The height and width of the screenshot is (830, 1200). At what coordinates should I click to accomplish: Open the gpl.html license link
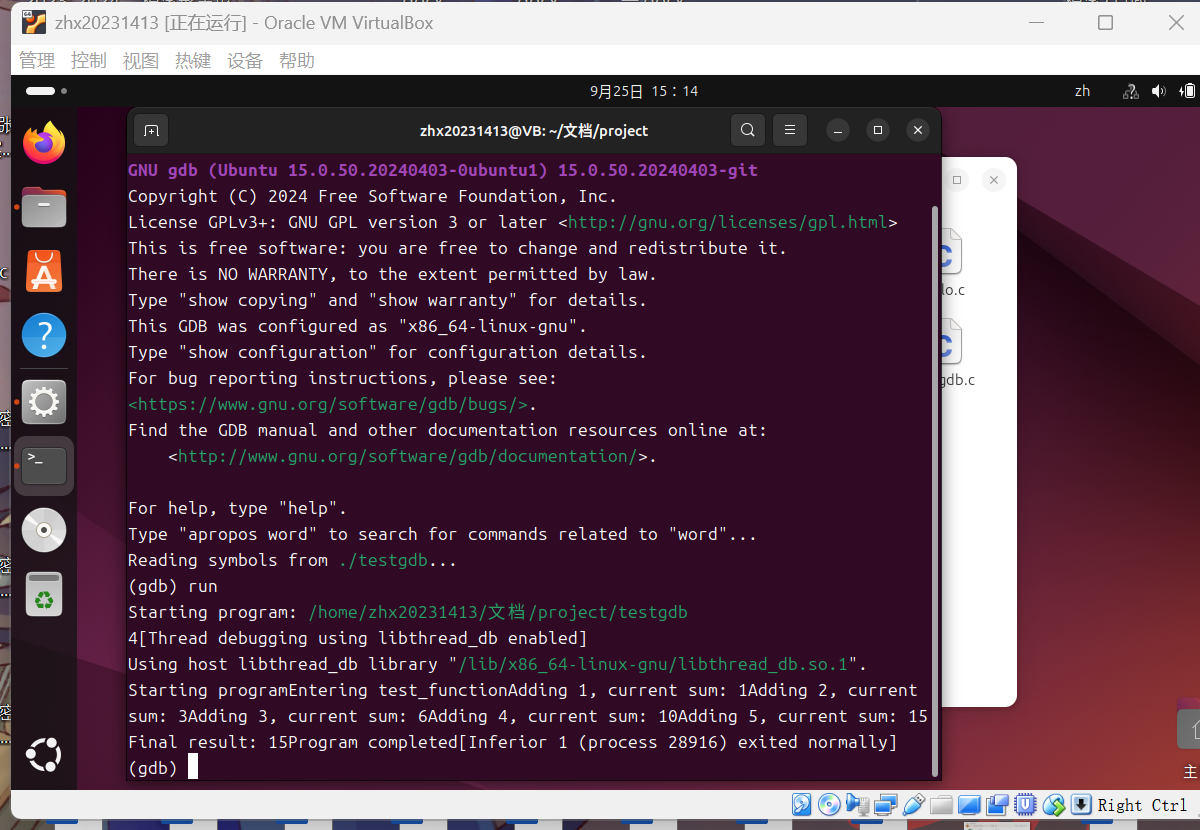coord(728,222)
